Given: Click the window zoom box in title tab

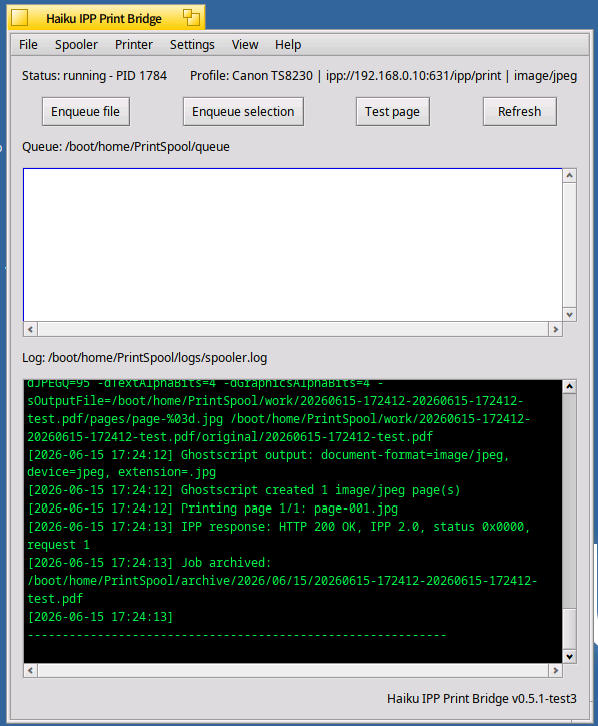Looking at the screenshot, I should [x=191, y=18].
